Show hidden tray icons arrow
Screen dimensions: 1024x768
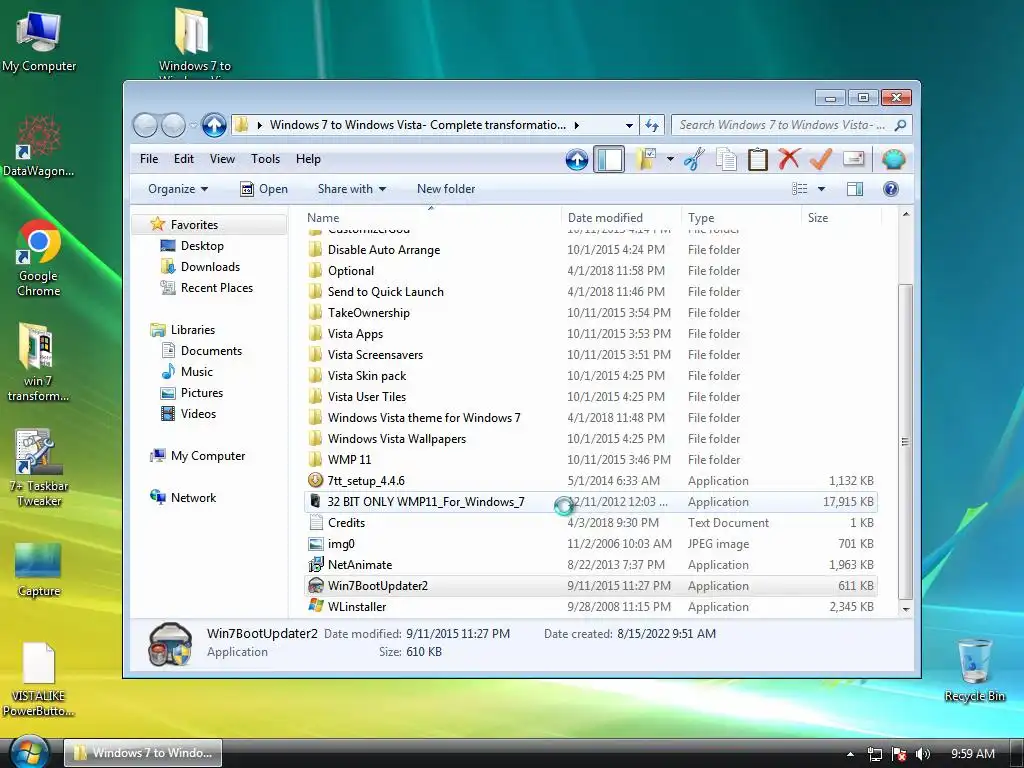click(x=850, y=754)
